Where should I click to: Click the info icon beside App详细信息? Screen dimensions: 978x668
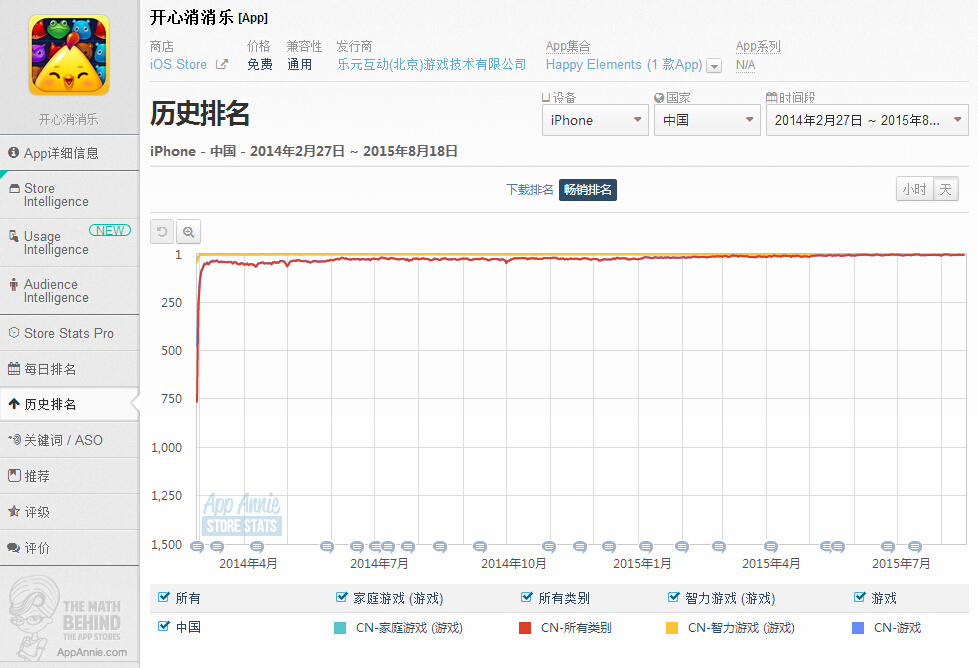coord(14,153)
